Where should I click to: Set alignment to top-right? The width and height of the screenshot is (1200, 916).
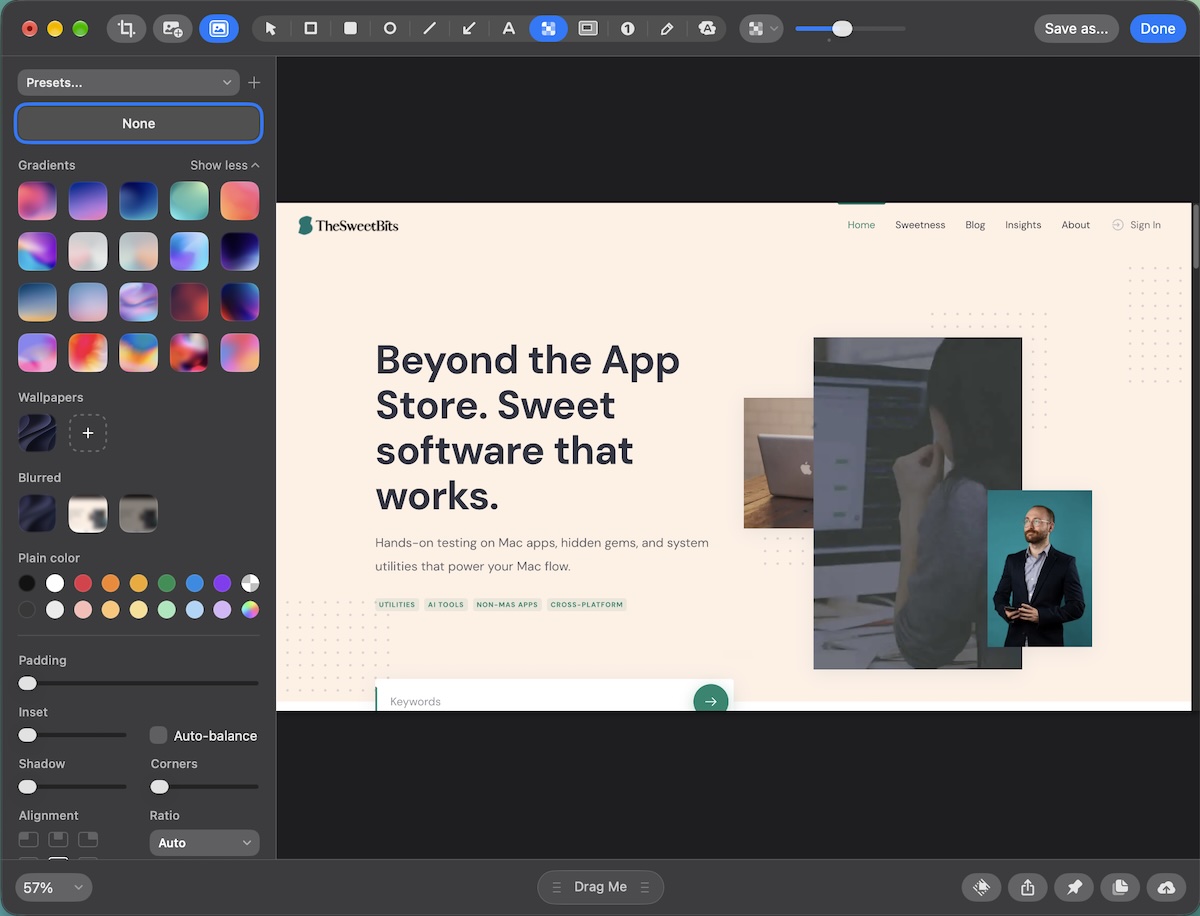pos(89,839)
